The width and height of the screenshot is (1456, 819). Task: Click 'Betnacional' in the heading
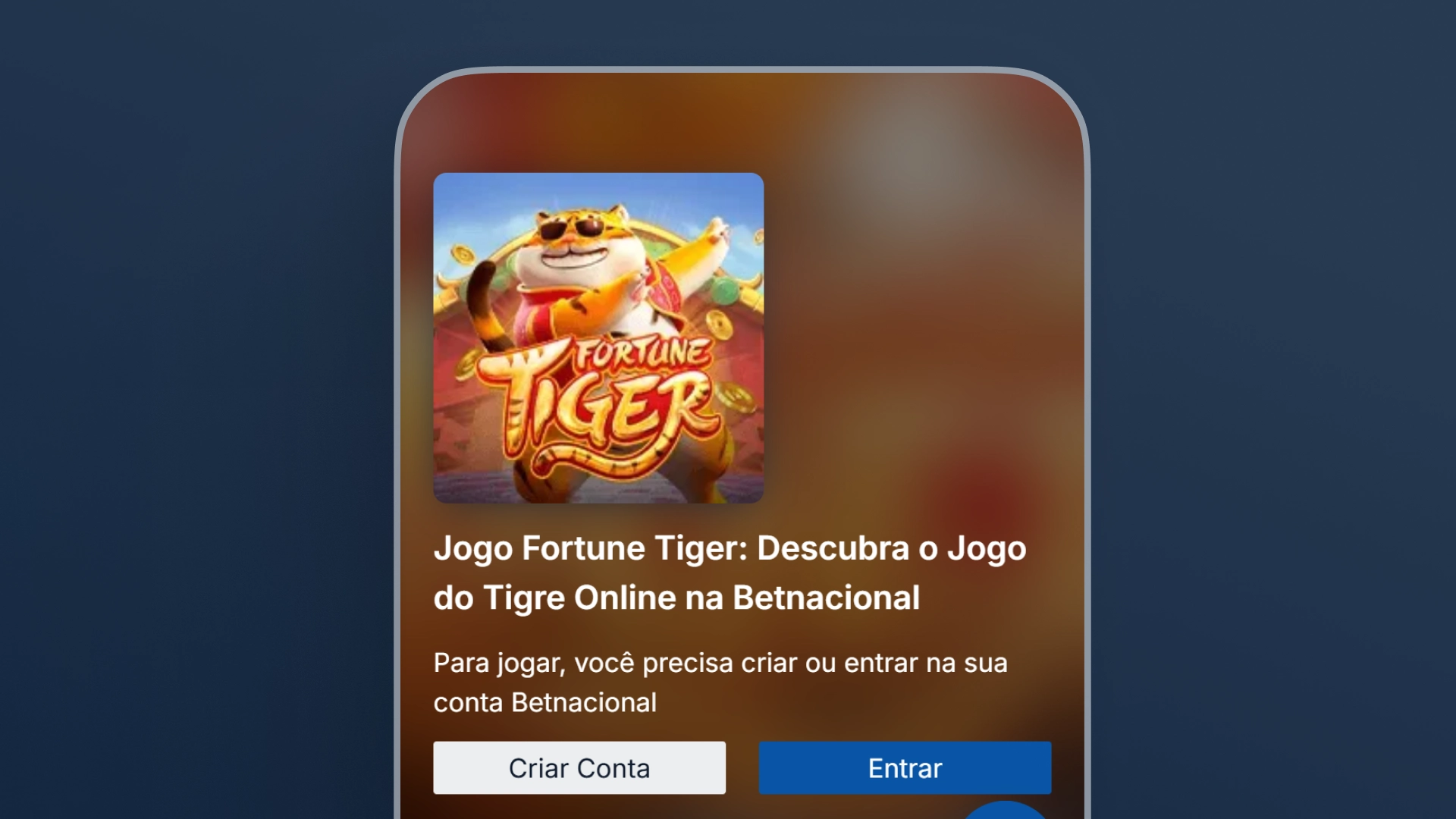click(826, 598)
